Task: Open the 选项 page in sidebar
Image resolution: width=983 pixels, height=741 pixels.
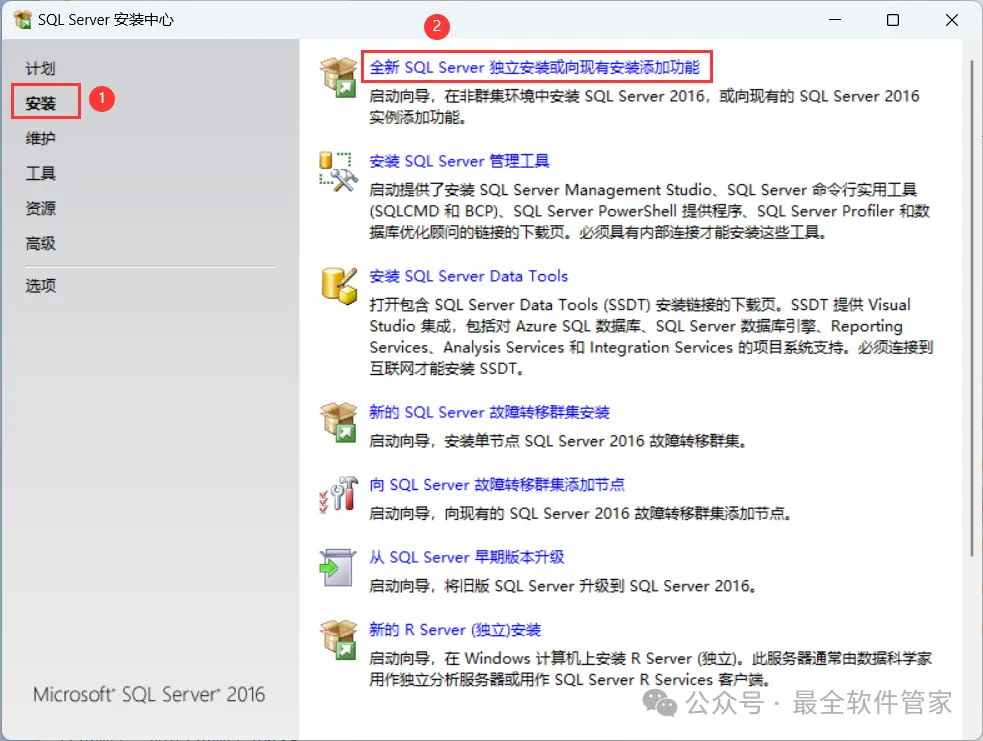Action: coord(41,286)
